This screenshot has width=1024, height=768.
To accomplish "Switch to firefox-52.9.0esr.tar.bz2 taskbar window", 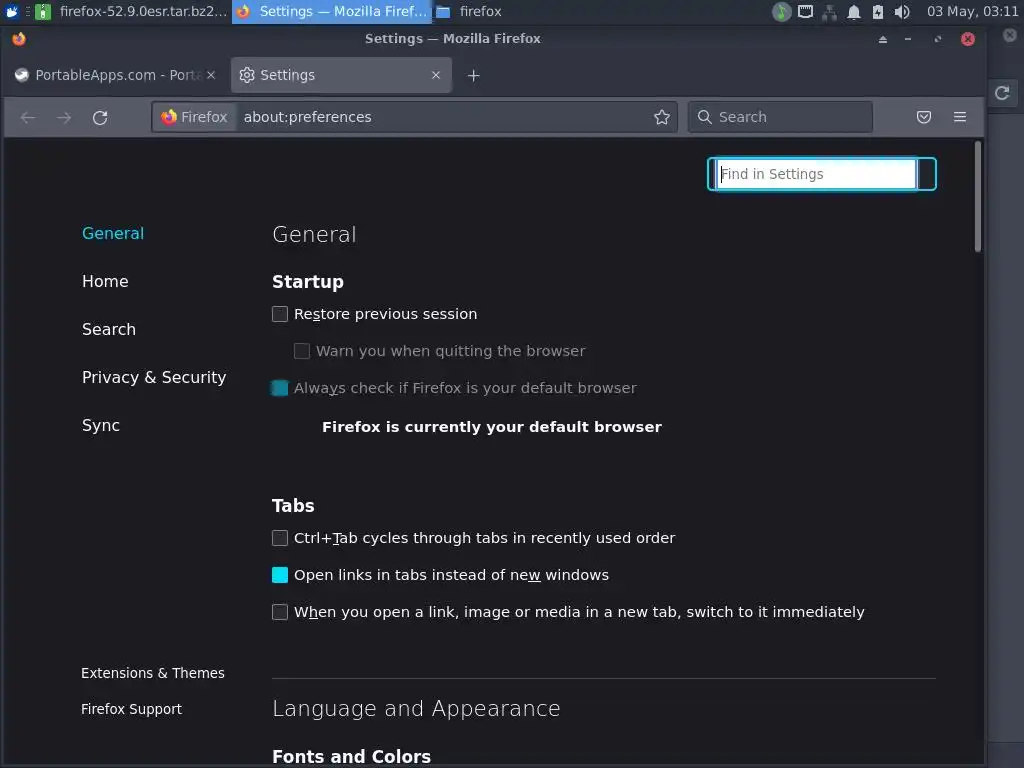I will [x=131, y=12].
